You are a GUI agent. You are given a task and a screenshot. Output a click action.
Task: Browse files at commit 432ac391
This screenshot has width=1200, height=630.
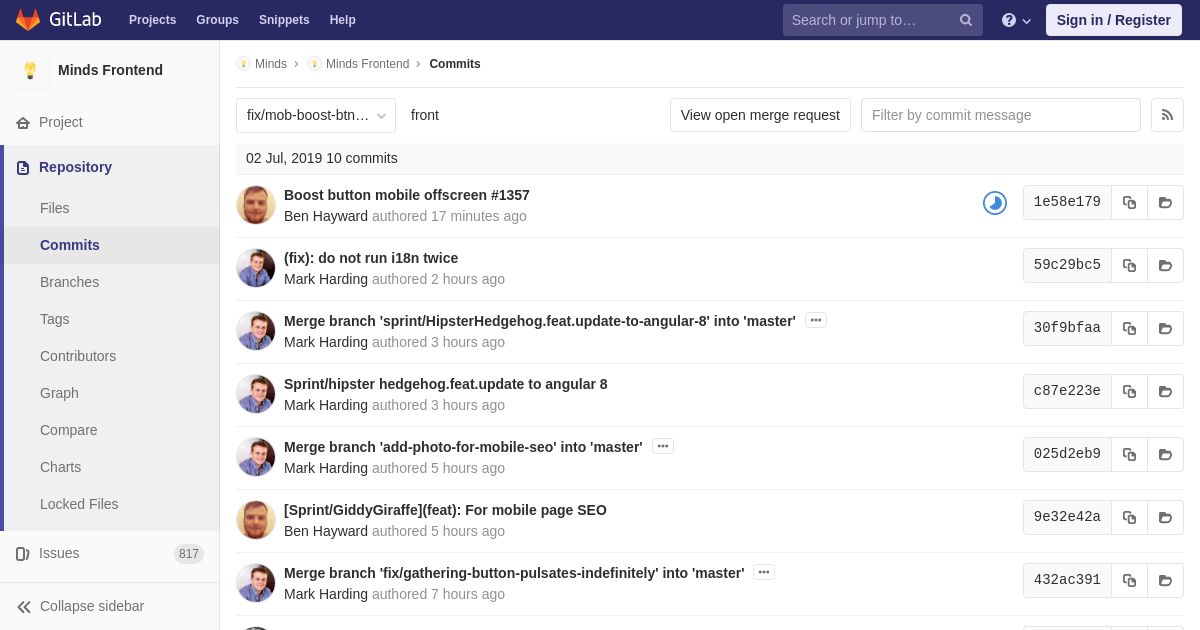point(1165,580)
